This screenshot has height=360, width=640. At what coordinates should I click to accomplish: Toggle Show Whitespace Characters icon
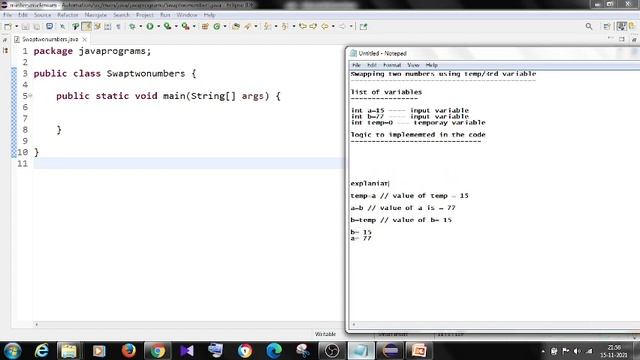[x=118, y=27]
